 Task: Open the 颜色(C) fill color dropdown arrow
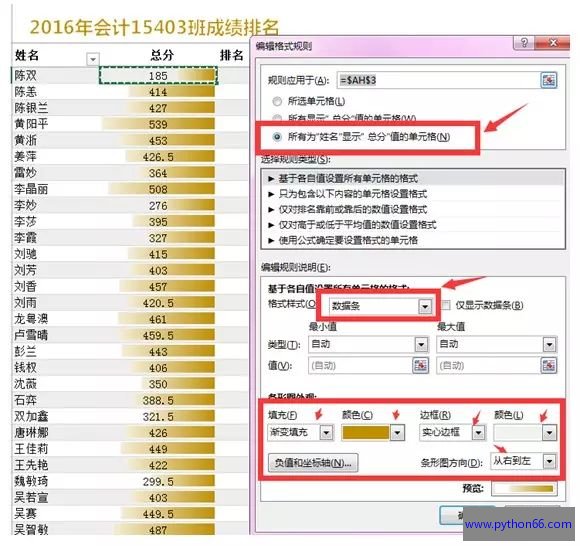[x=397, y=432]
